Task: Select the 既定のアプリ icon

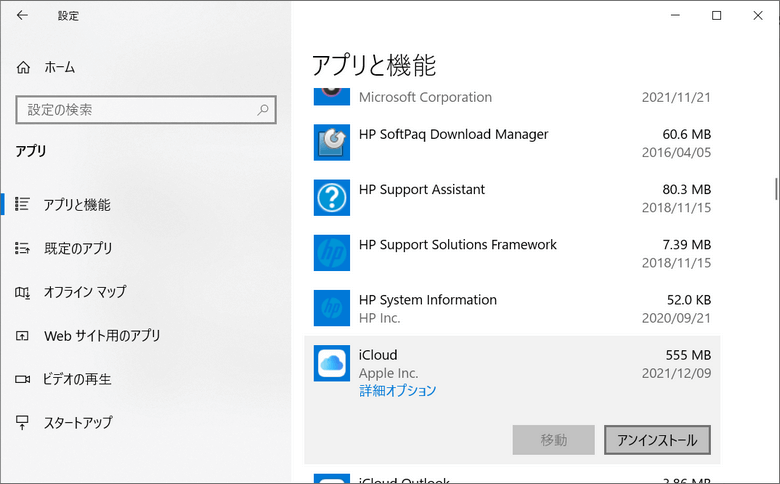Action: [x=22, y=248]
